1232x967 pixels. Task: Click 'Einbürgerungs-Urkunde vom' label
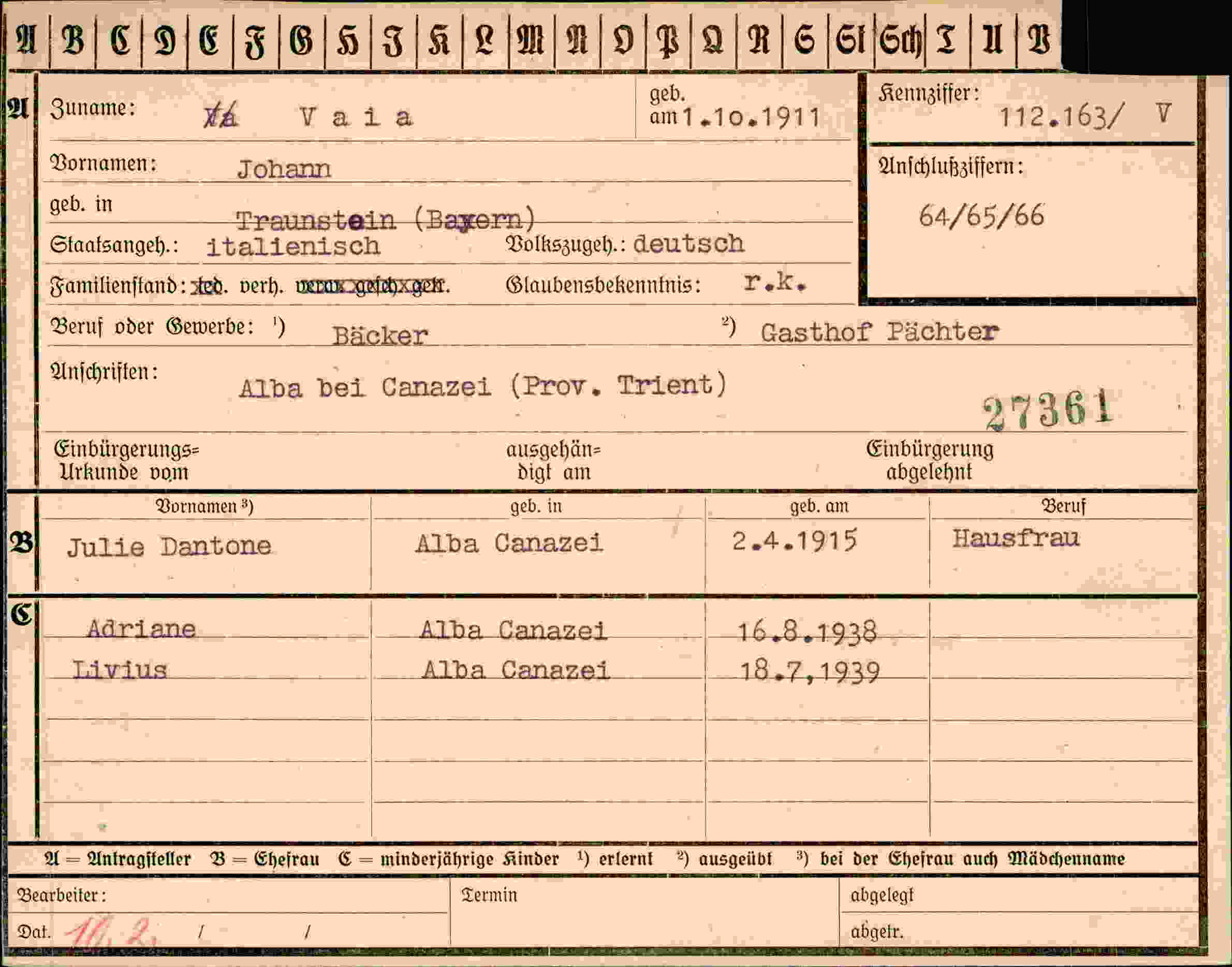tap(126, 461)
